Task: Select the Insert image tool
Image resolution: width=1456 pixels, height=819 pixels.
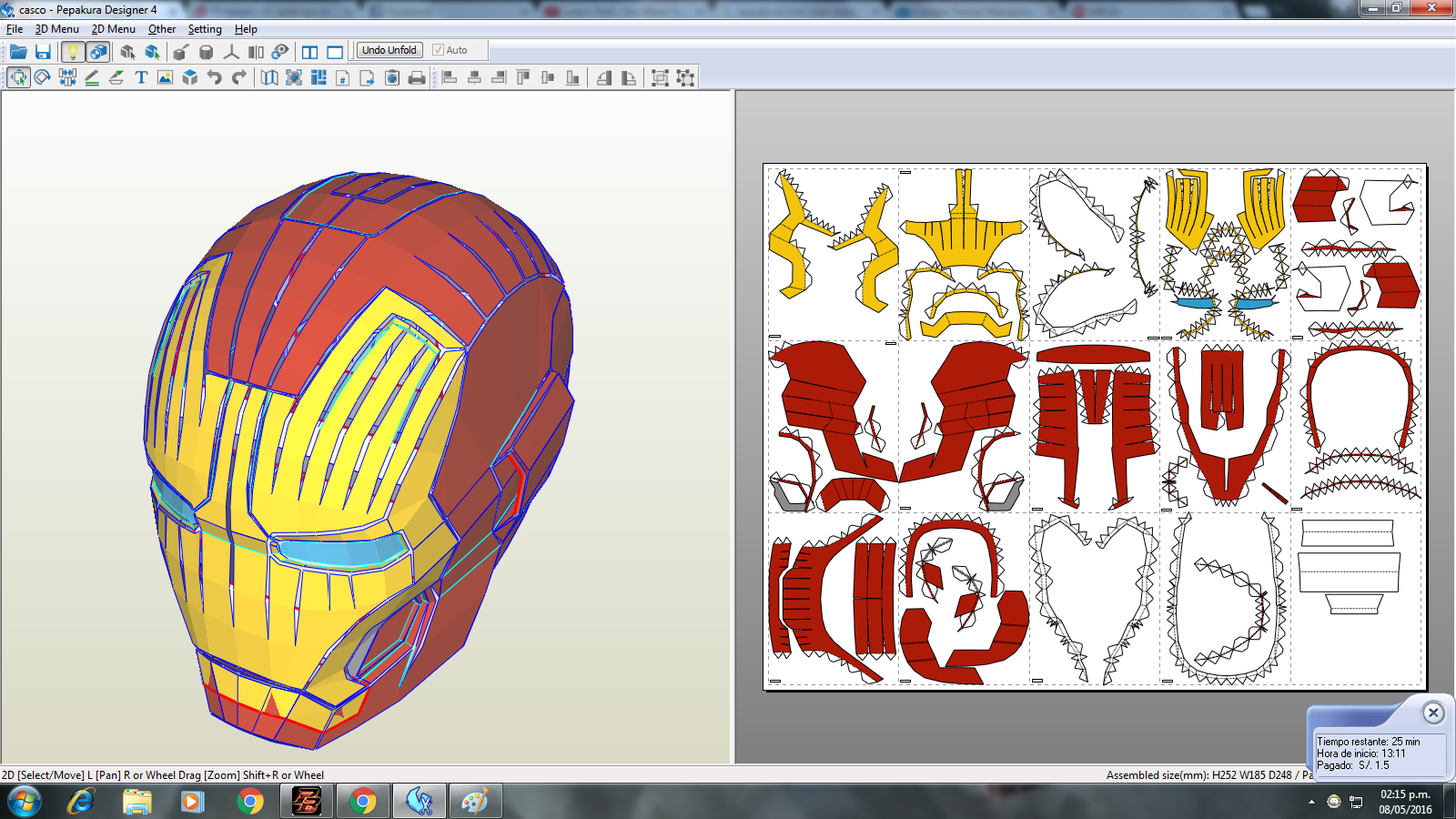Action: (165, 77)
